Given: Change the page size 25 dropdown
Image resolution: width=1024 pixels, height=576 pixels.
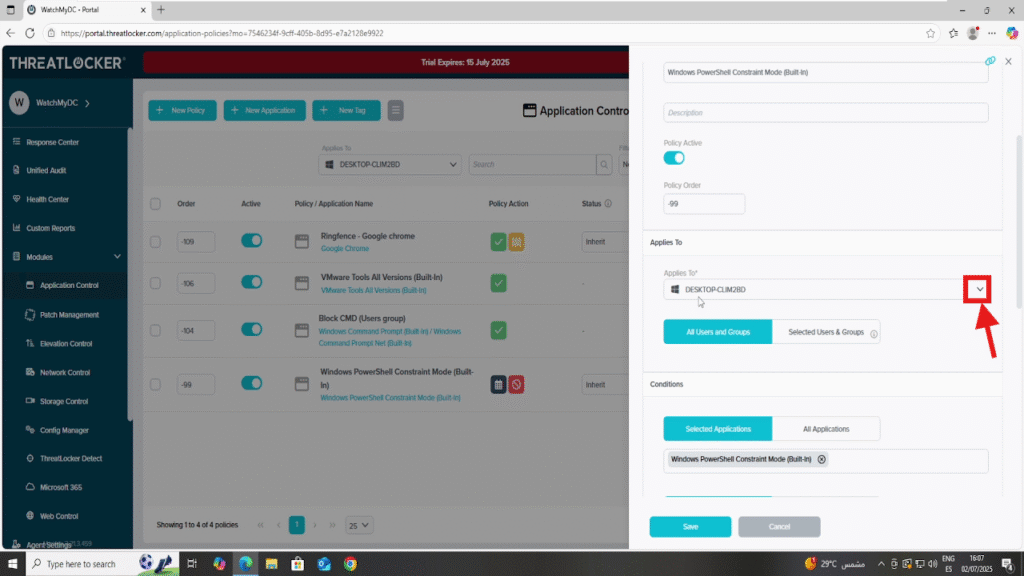Looking at the screenshot, I should pyautogui.click(x=359, y=525).
